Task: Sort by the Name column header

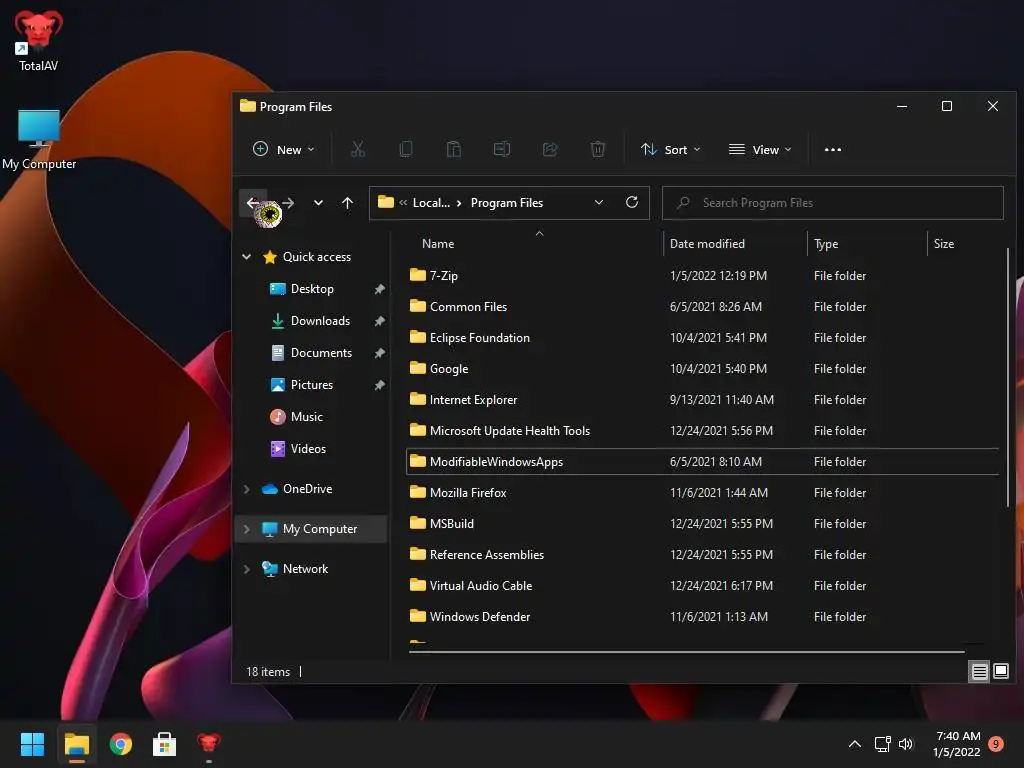Action: pyautogui.click(x=438, y=244)
